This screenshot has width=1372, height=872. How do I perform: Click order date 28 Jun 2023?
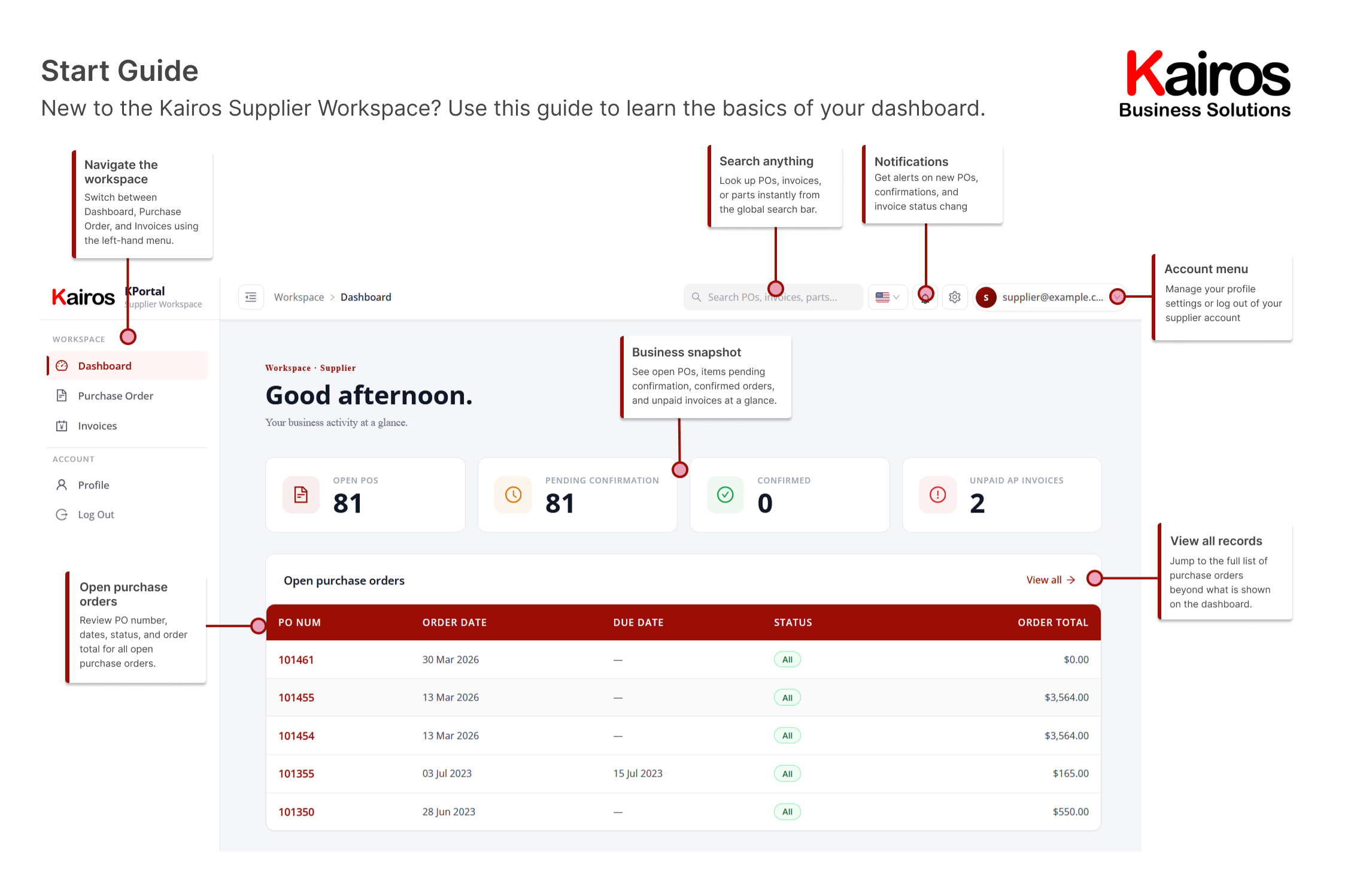449,812
